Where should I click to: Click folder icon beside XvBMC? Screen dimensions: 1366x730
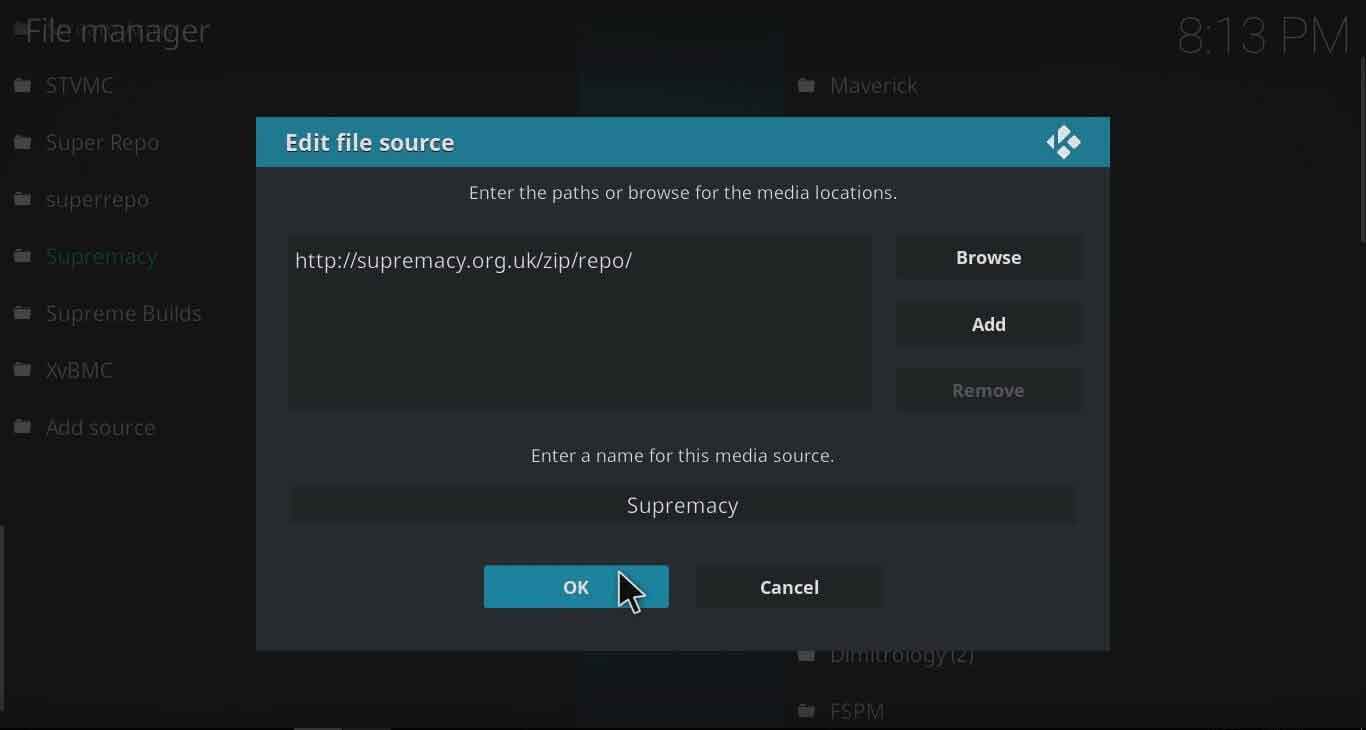click(22, 371)
